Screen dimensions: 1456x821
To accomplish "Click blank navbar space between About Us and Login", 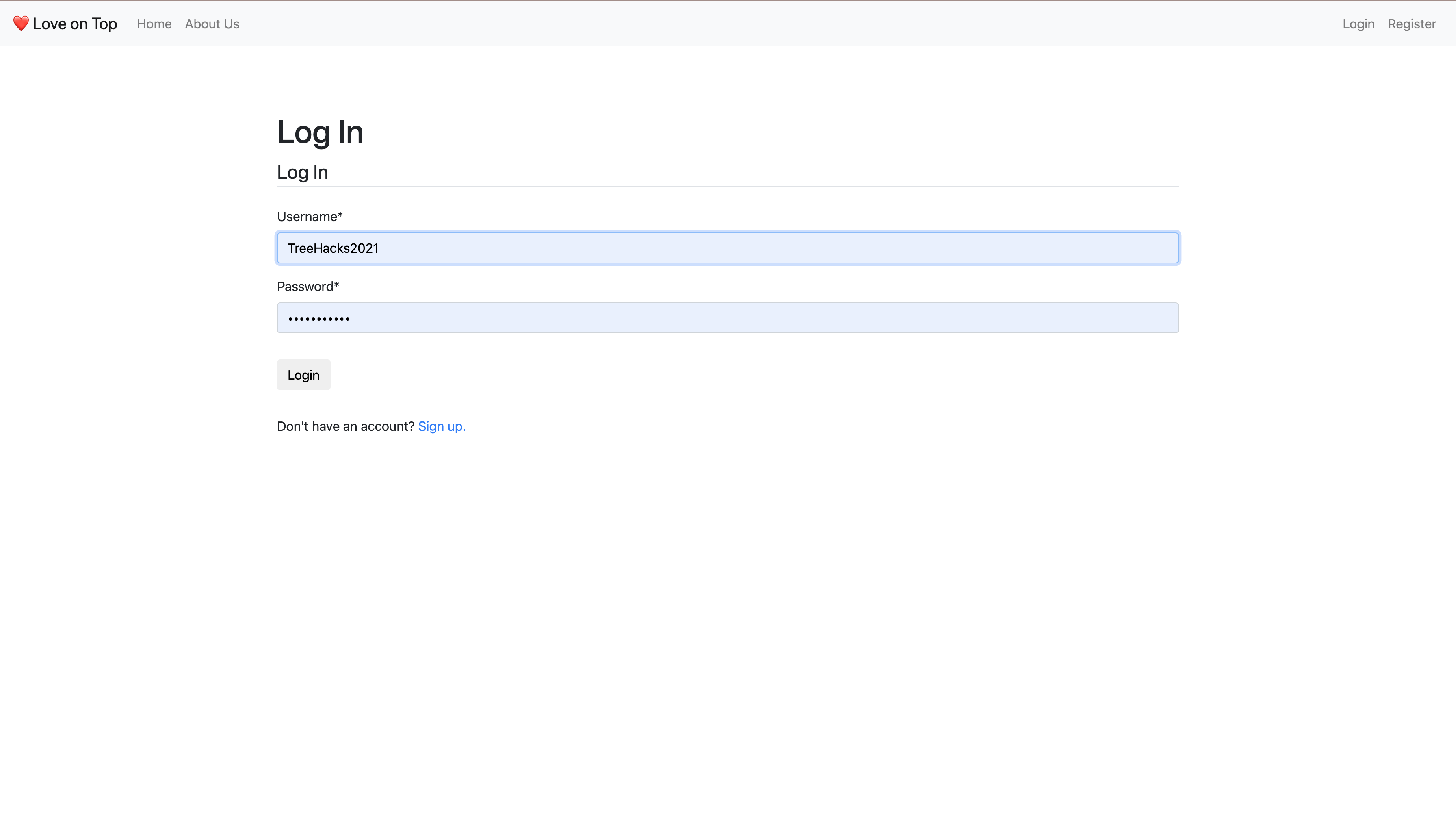I will tap(791, 24).
